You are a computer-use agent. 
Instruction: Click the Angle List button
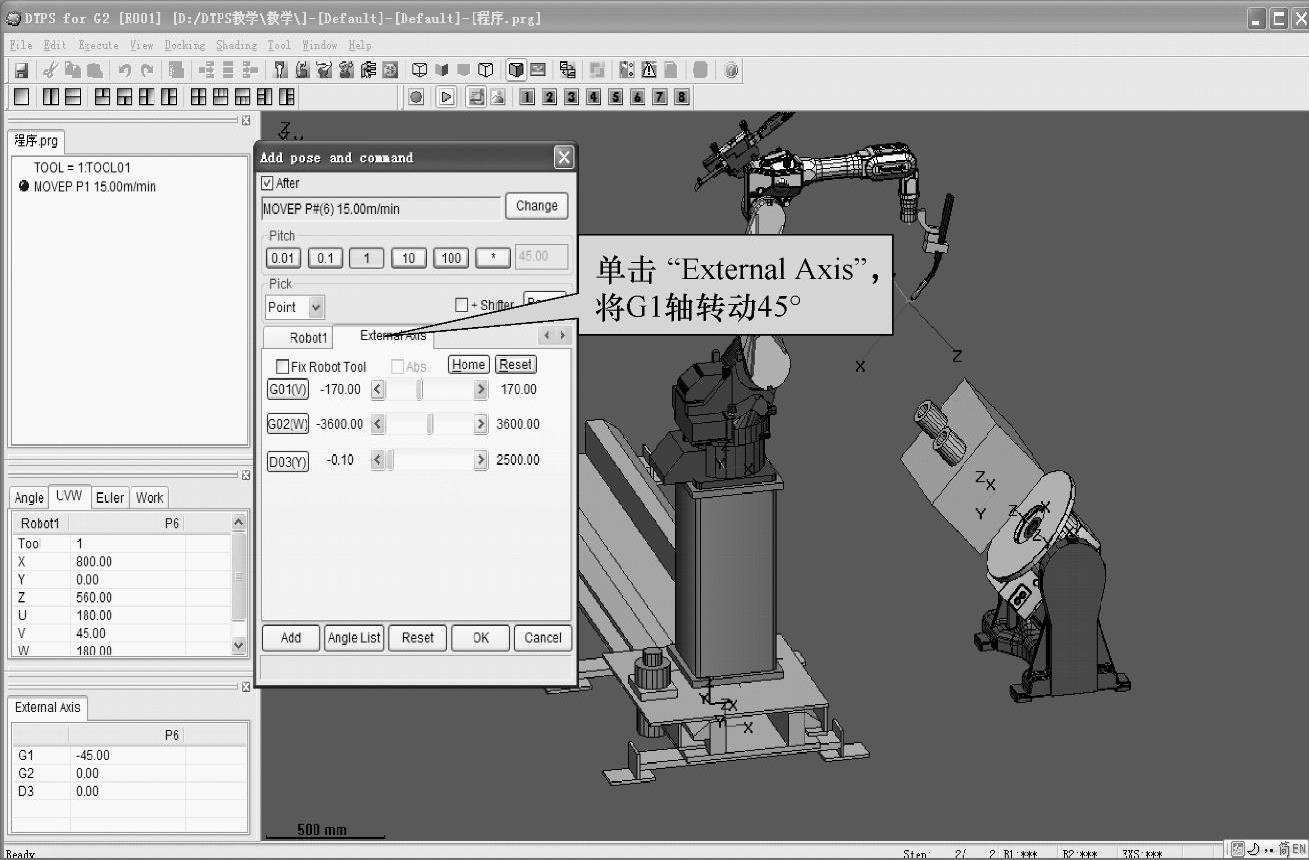[x=354, y=638]
